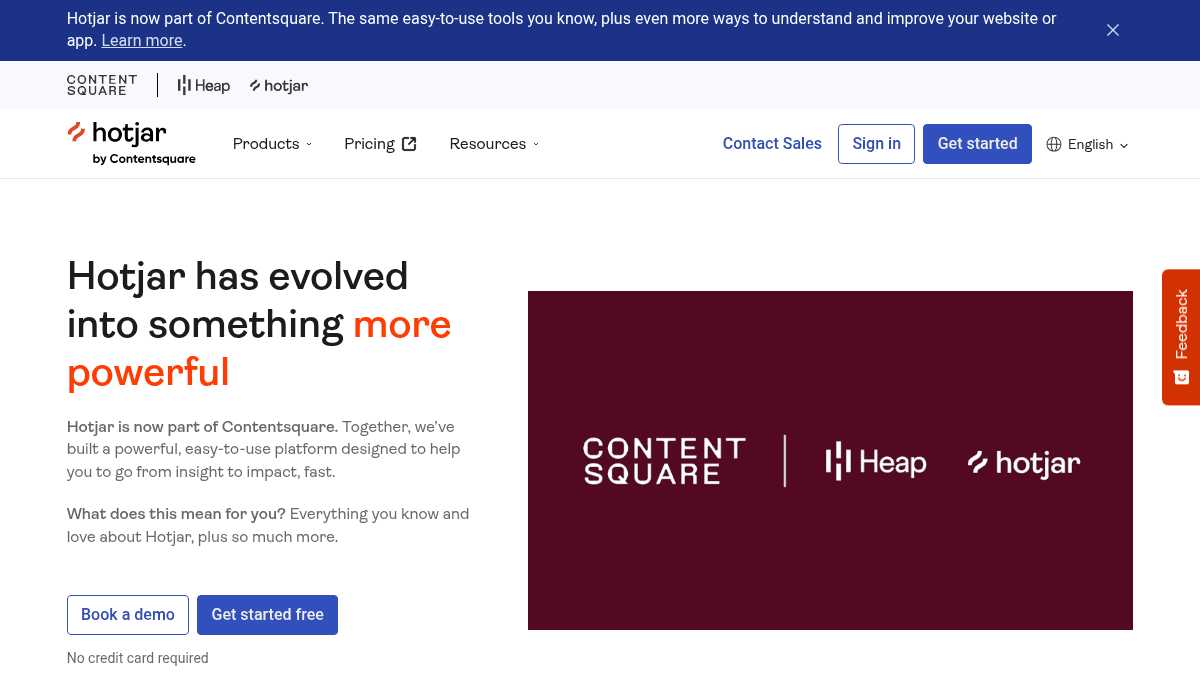Follow the Learn more link in banner

(x=142, y=41)
